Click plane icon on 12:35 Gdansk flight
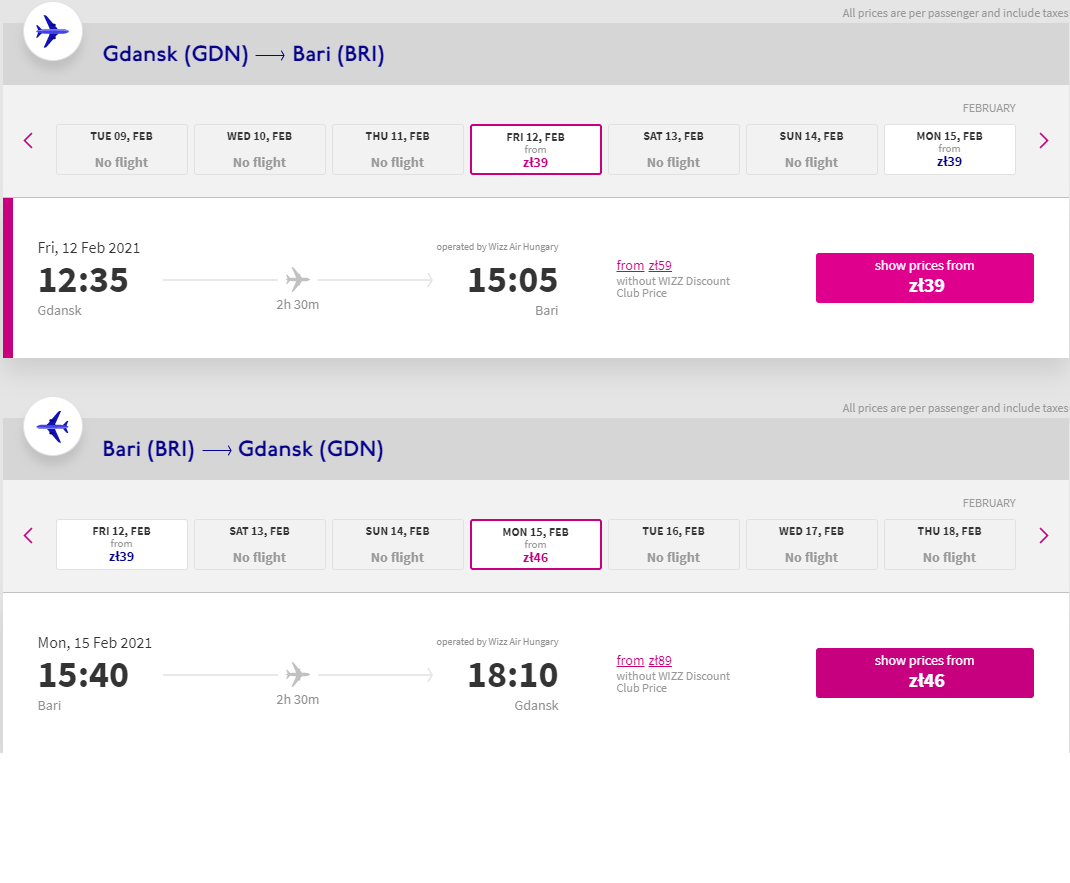1070x883 pixels. point(298,279)
